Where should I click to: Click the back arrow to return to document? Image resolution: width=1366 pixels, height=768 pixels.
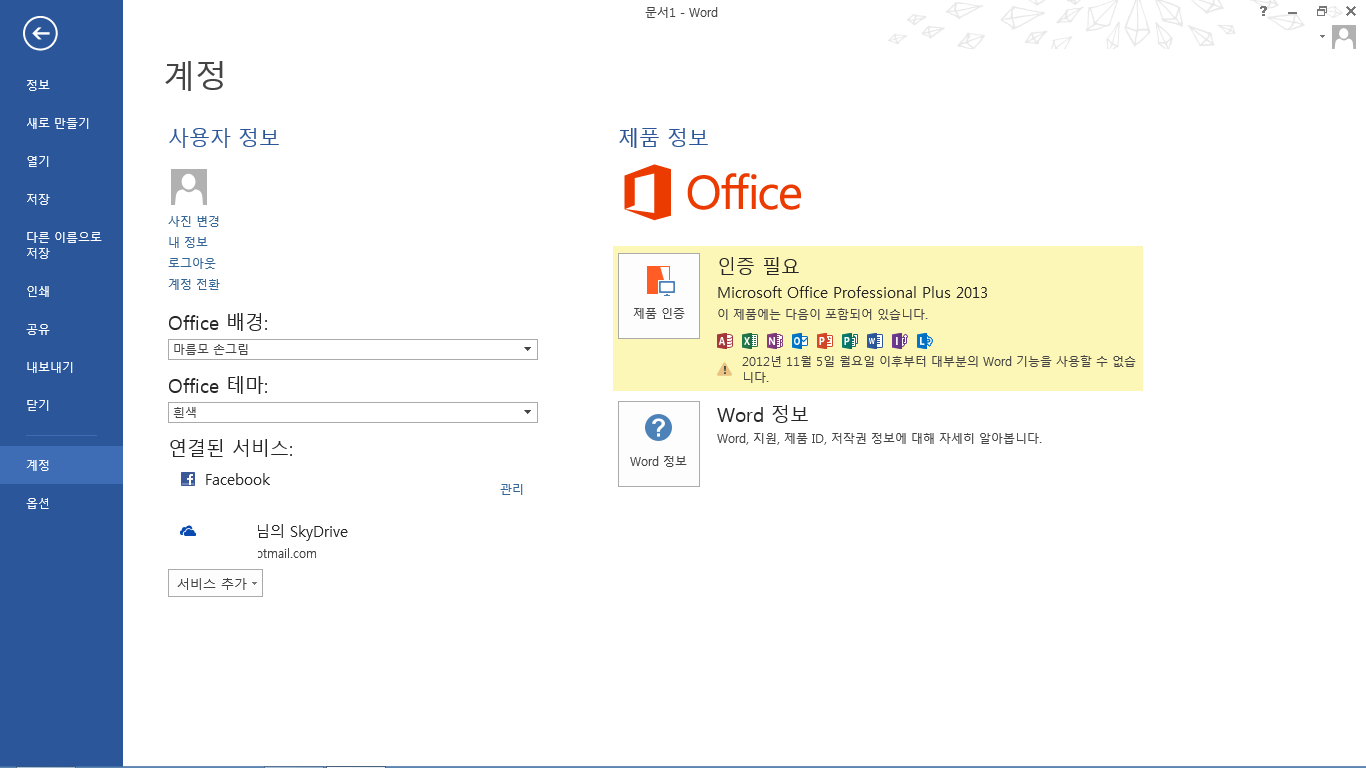click(41, 34)
